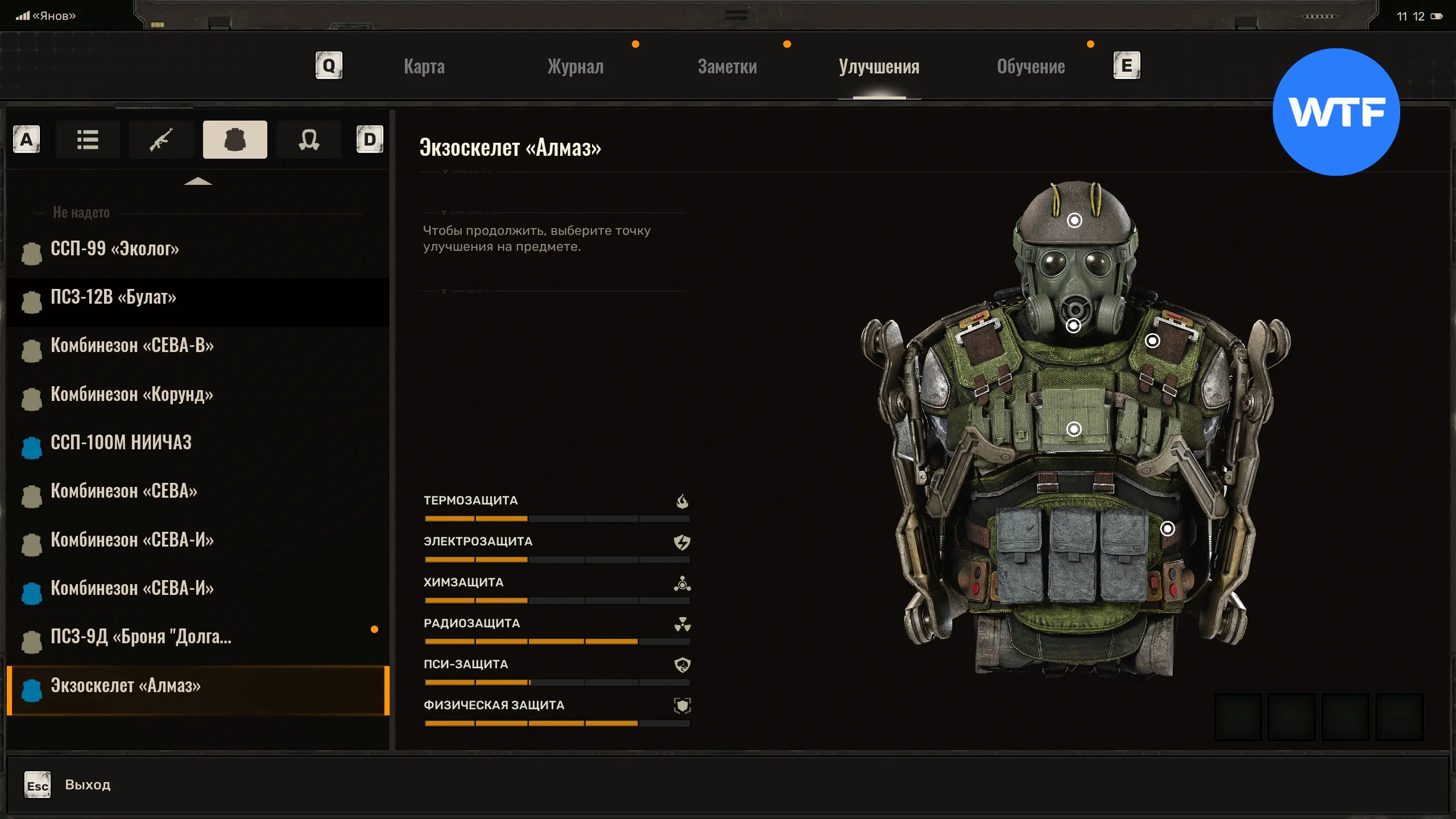The width and height of the screenshot is (1456, 819).
Task: Open the list view category icon
Action: (x=88, y=139)
